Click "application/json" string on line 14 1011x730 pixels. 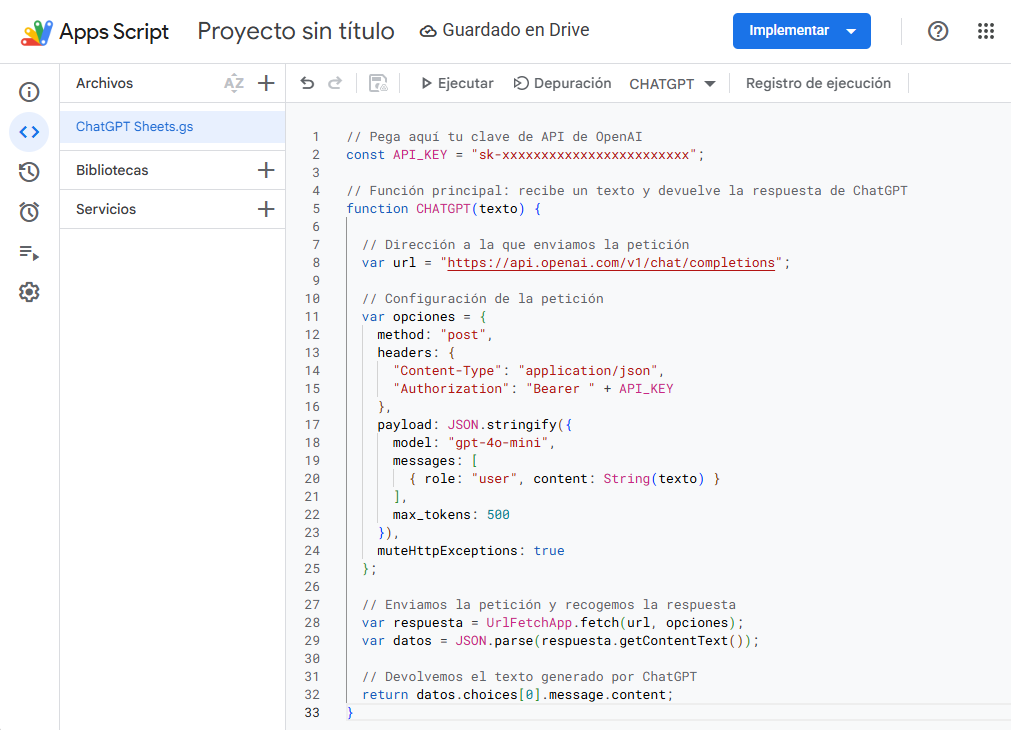point(587,371)
